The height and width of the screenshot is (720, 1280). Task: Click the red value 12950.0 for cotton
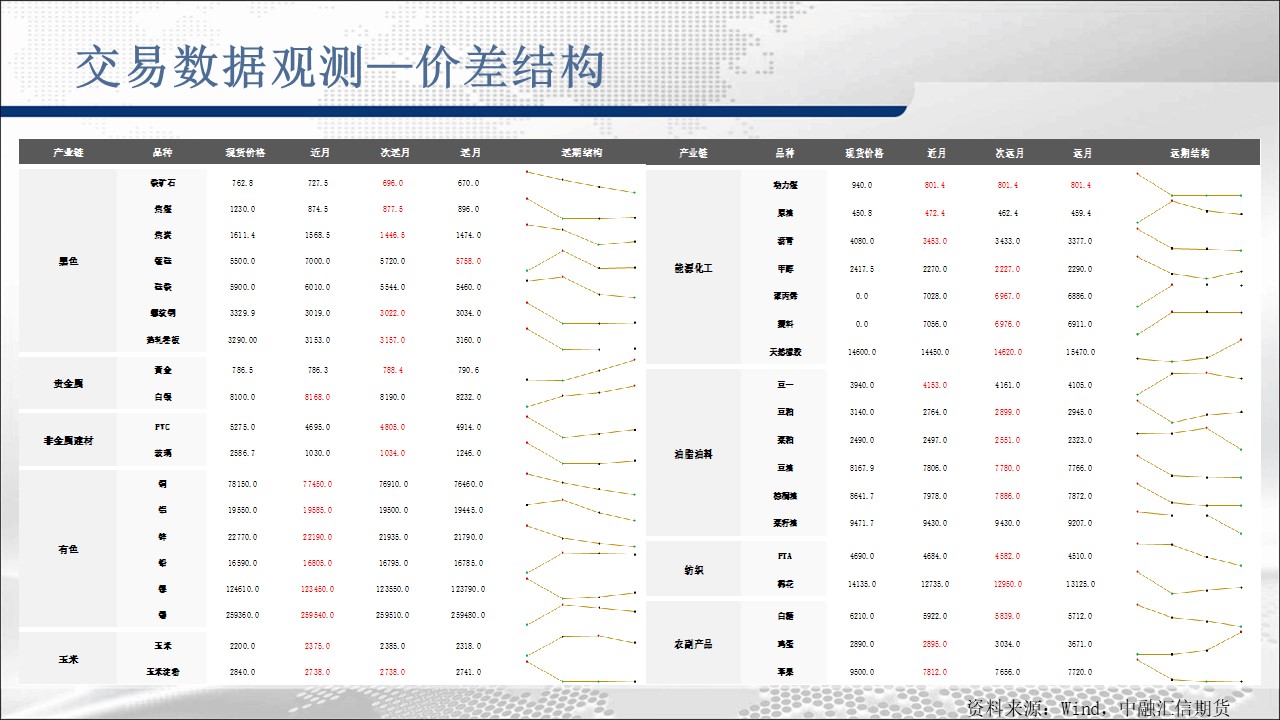1008,584
